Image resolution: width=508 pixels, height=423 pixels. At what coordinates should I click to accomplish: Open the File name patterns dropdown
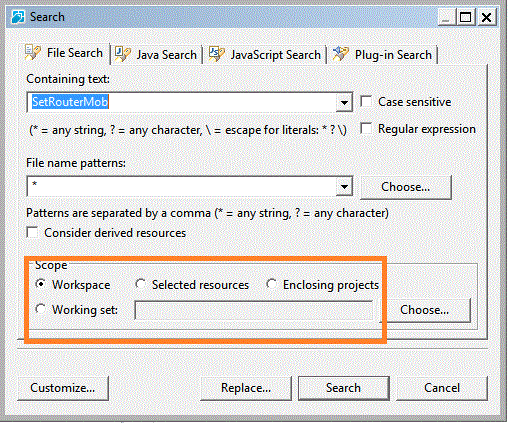point(344,186)
